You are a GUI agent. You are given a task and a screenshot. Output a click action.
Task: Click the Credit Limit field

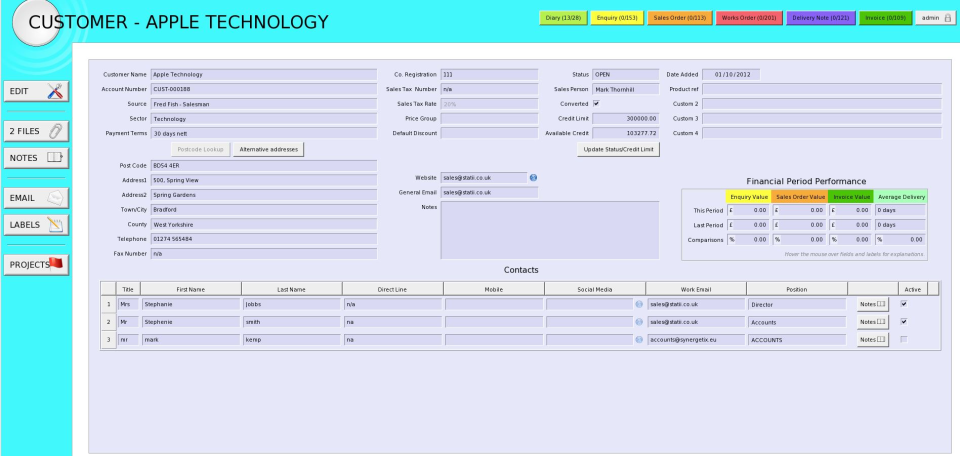(626, 119)
